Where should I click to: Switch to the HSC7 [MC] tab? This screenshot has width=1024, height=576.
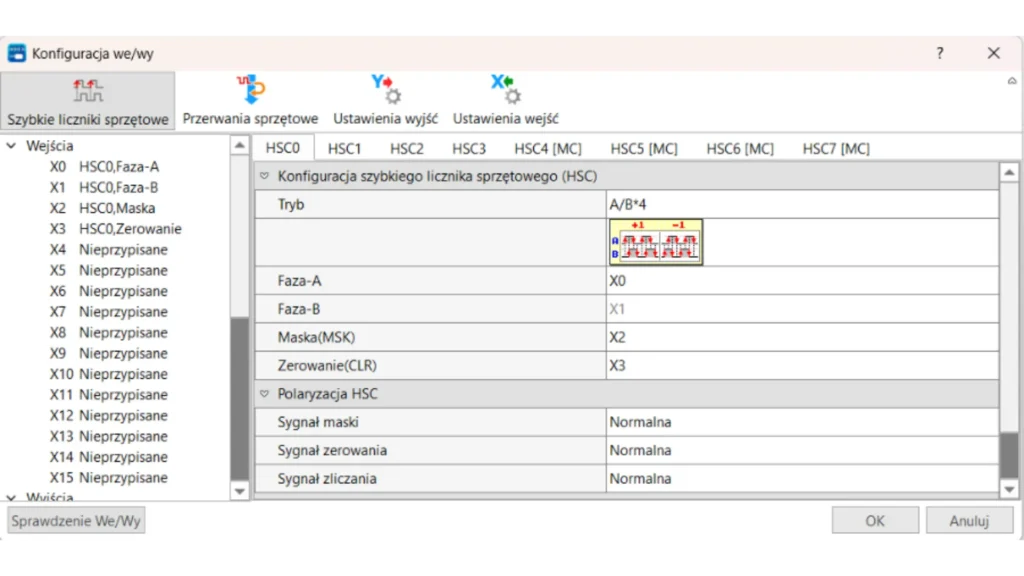tap(836, 149)
